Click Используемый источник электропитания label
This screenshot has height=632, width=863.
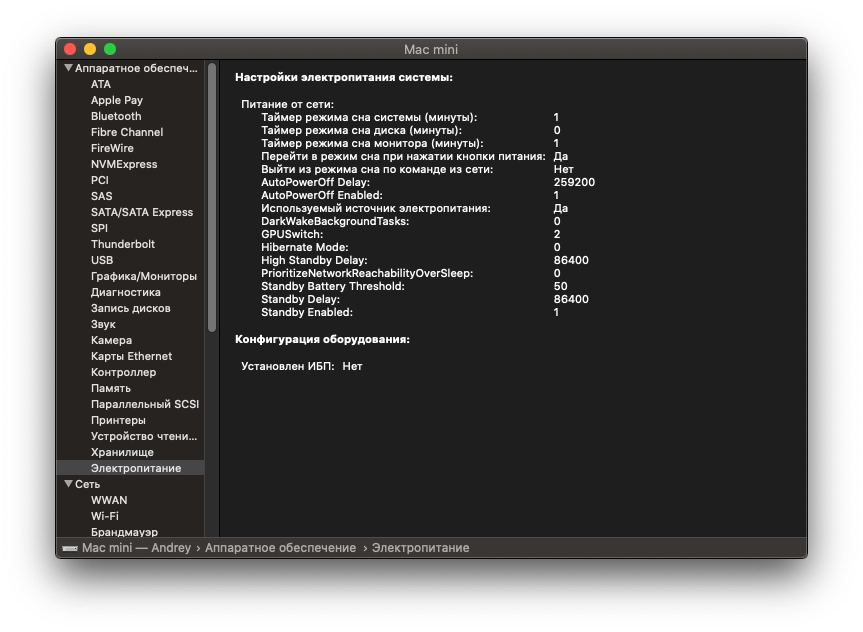tap(375, 208)
